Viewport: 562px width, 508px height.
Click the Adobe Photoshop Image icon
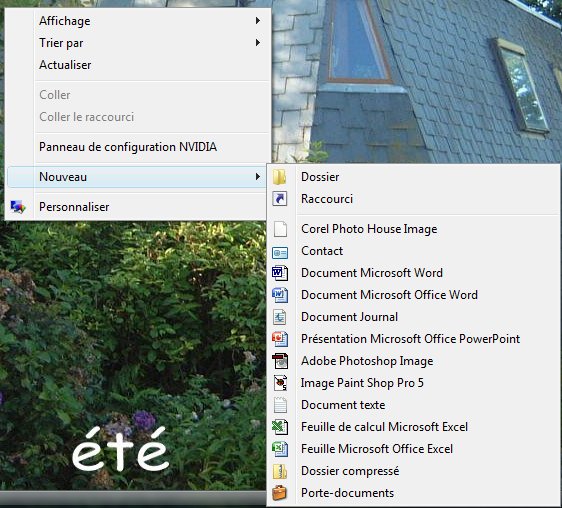click(x=280, y=361)
